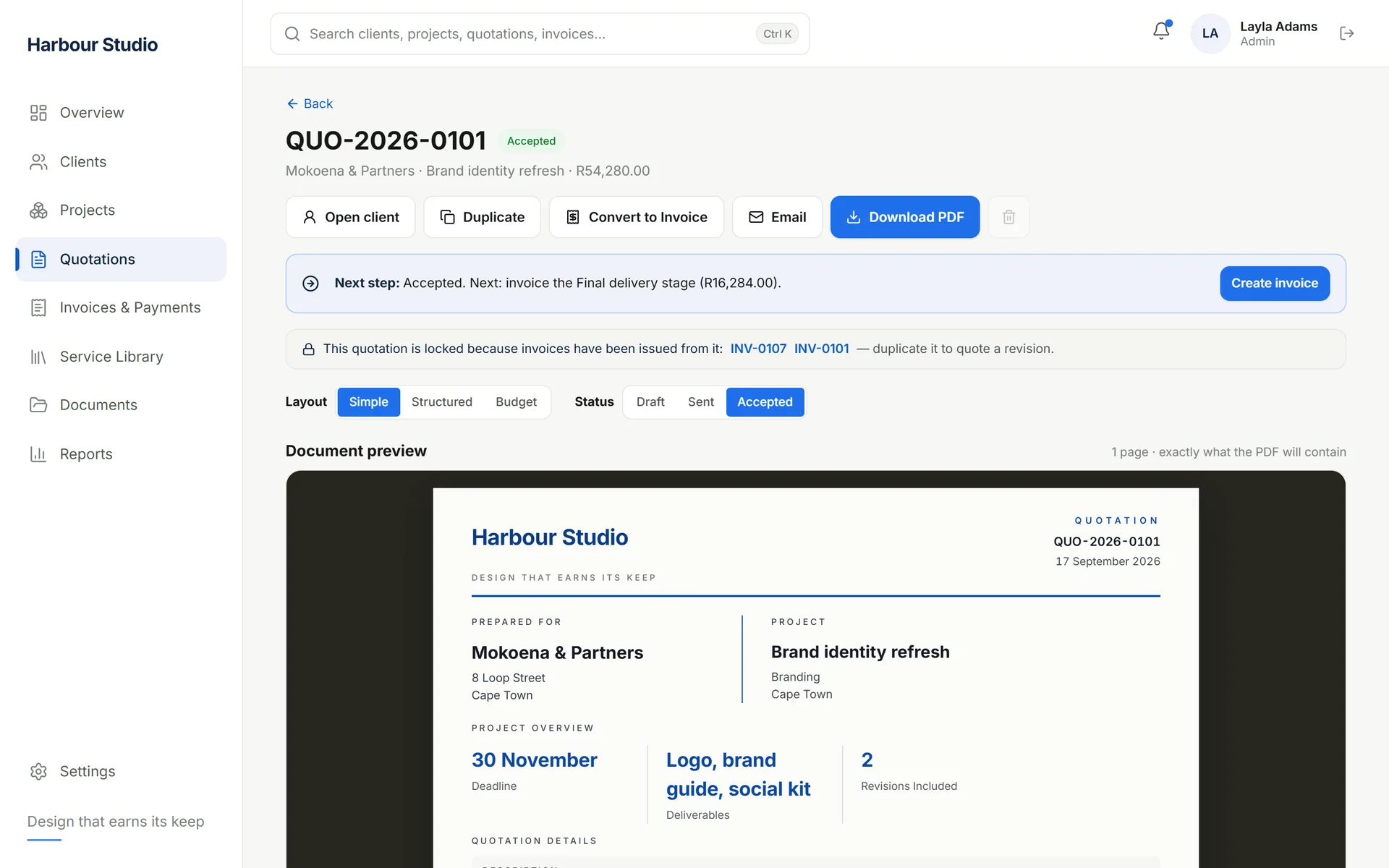Click the Harbour Studio sidebar logo
This screenshot has height=868, width=1389.
coord(93,45)
